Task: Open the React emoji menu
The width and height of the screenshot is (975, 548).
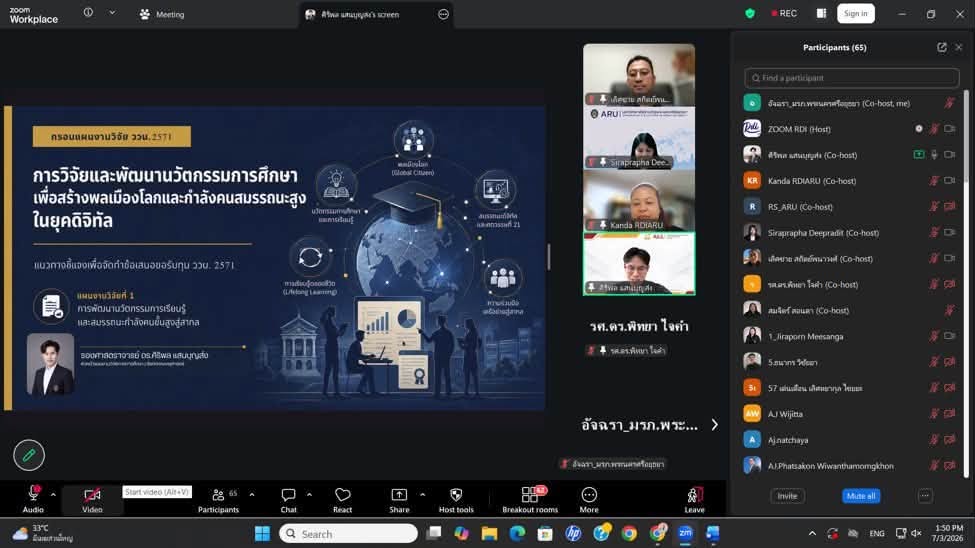Action: click(343, 499)
